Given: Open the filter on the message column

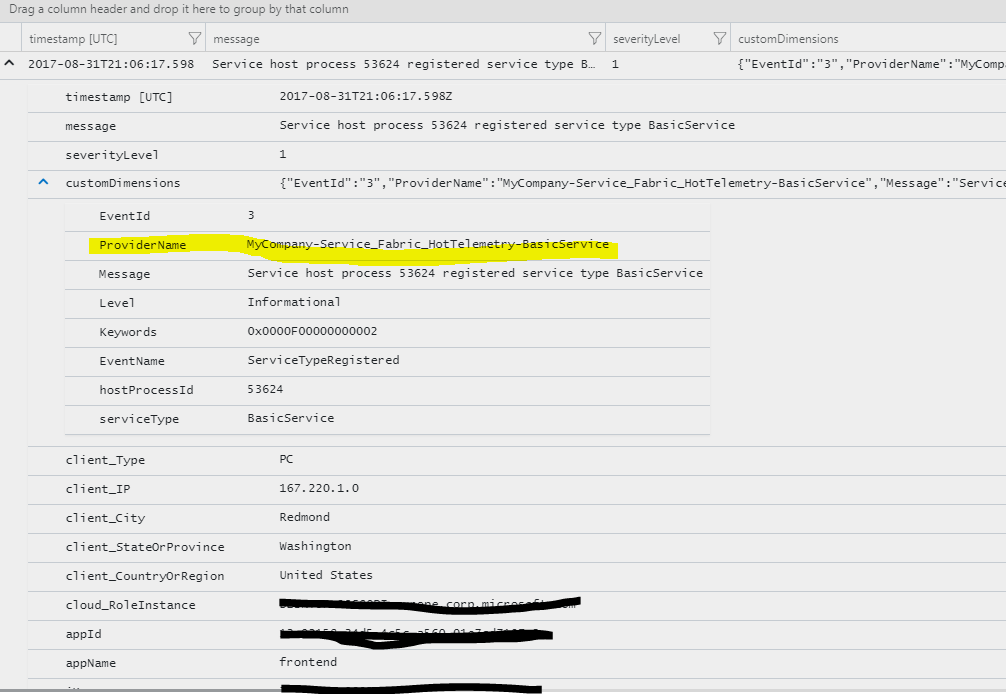Looking at the screenshot, I should click(595, 37).
